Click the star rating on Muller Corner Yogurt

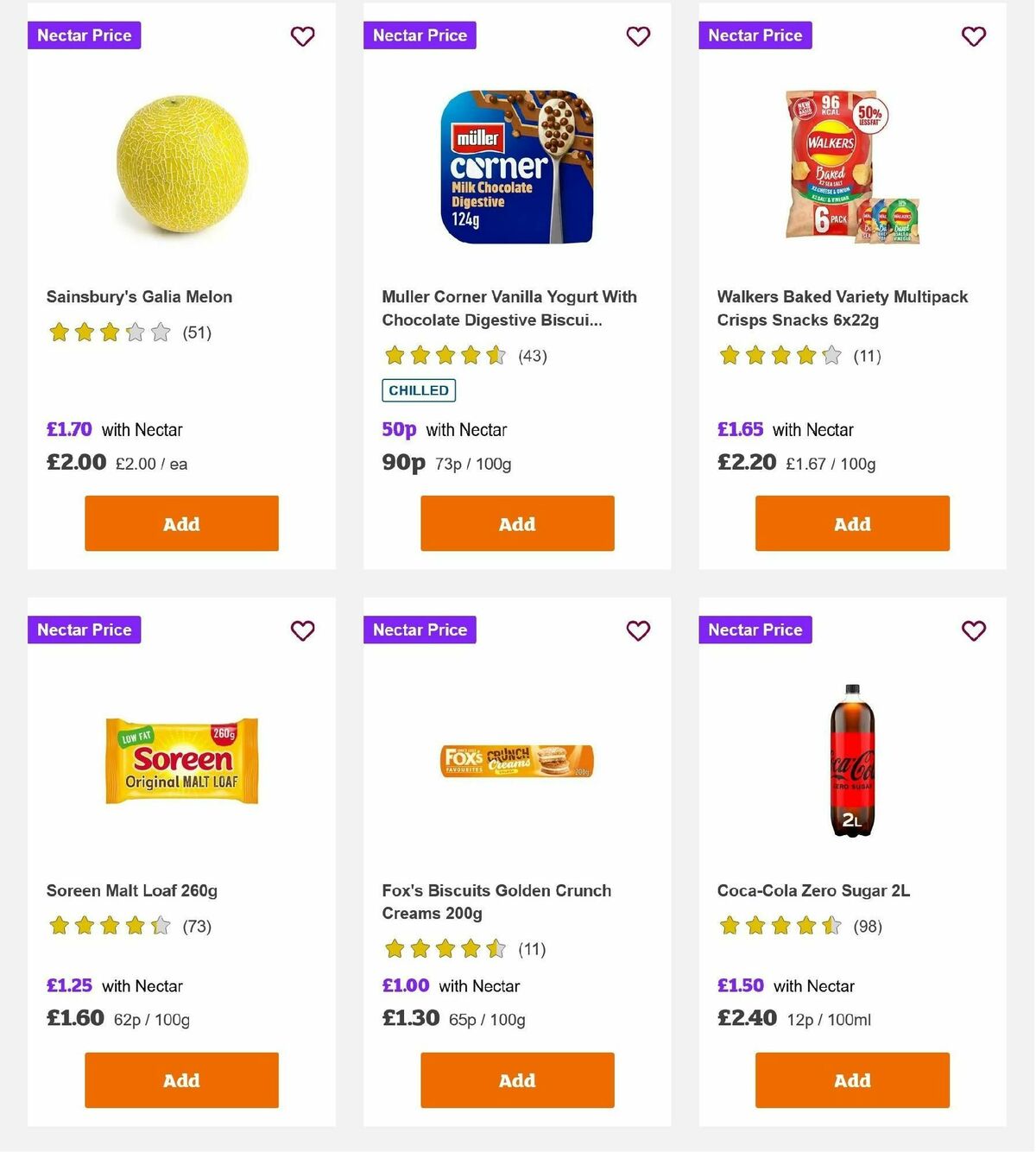444,355
